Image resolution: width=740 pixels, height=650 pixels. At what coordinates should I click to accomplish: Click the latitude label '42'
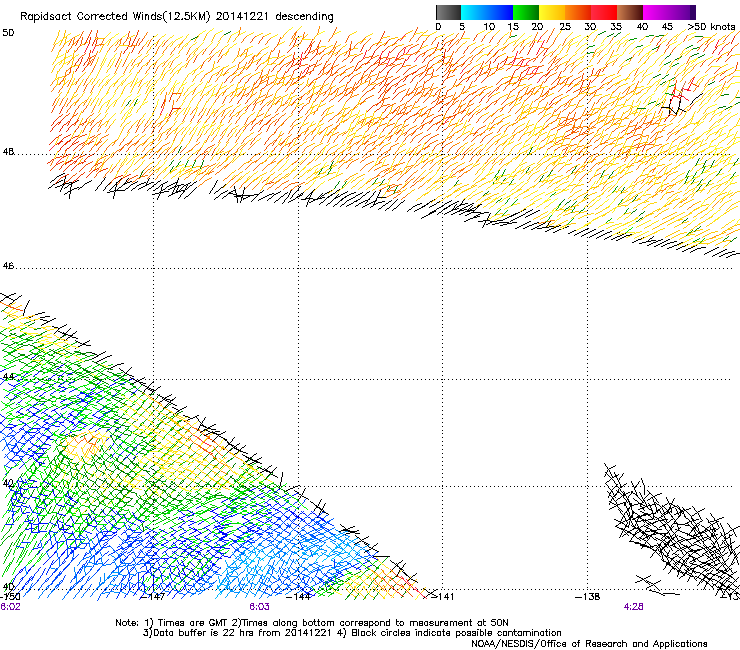pos(8,484)
